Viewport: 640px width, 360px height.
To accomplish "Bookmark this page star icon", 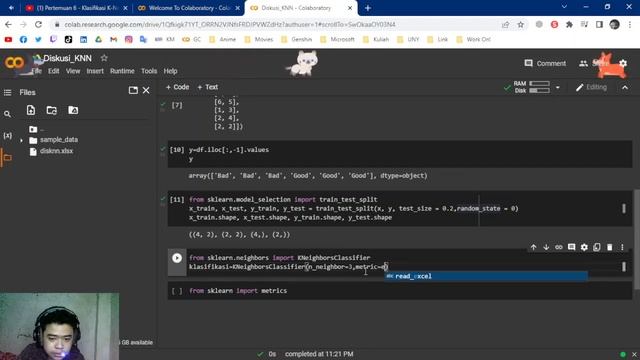I will coord(520,24).
